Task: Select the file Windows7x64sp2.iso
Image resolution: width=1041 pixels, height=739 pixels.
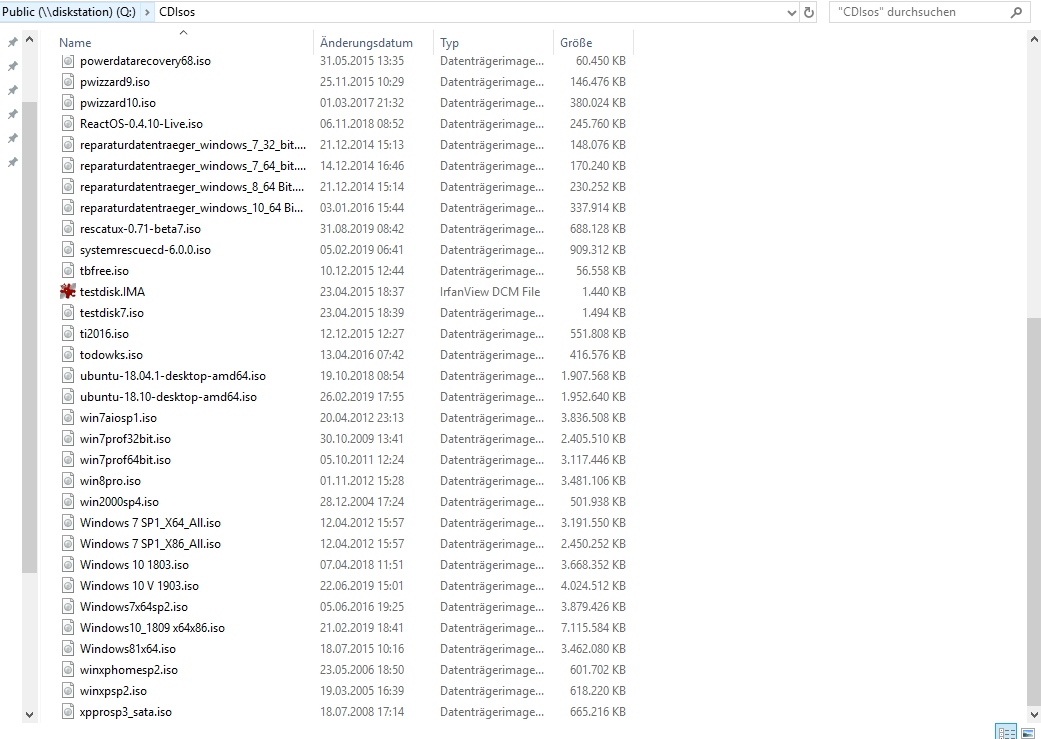Action: point(133,606)
